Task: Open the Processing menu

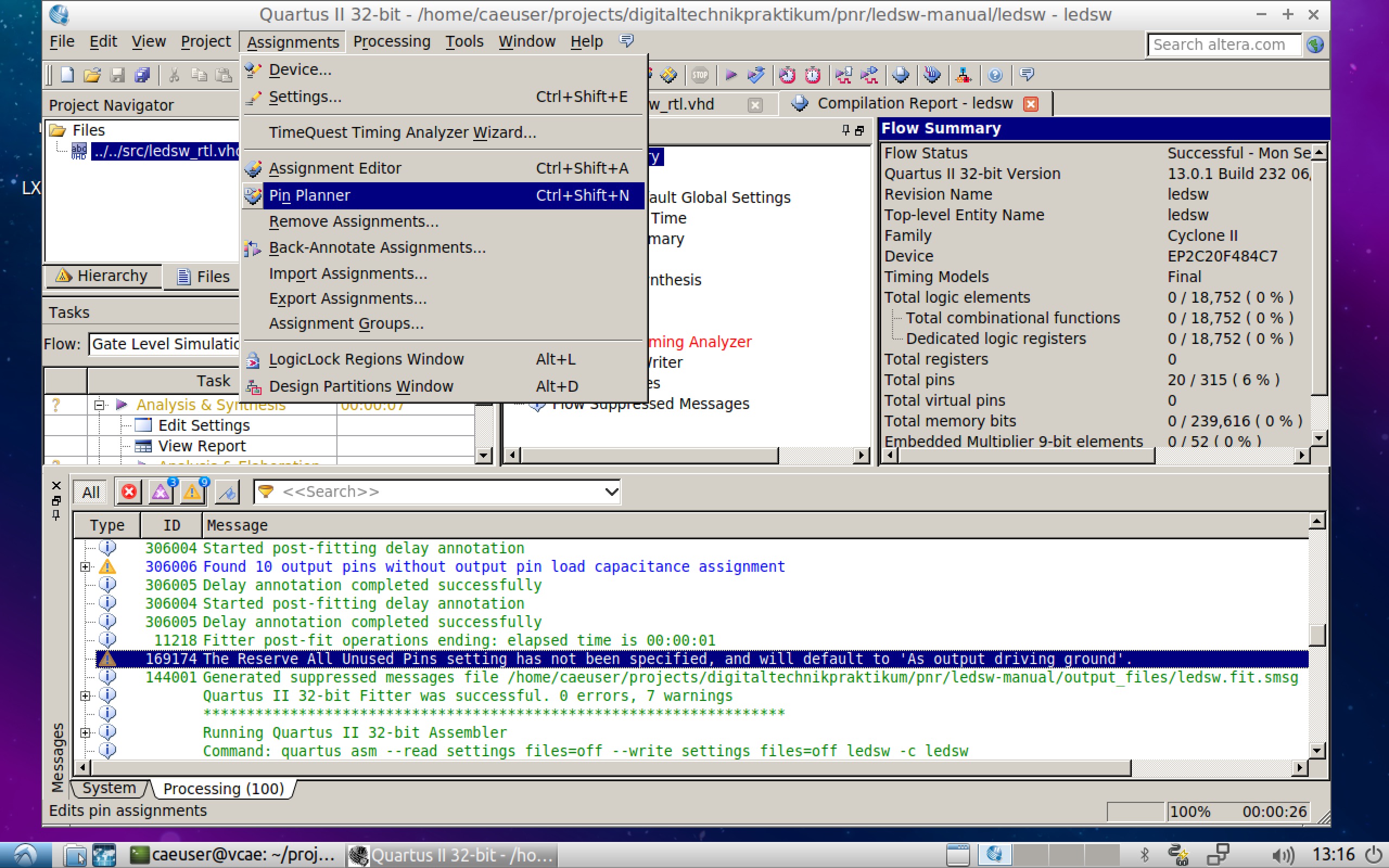Action: pos(391,42)
